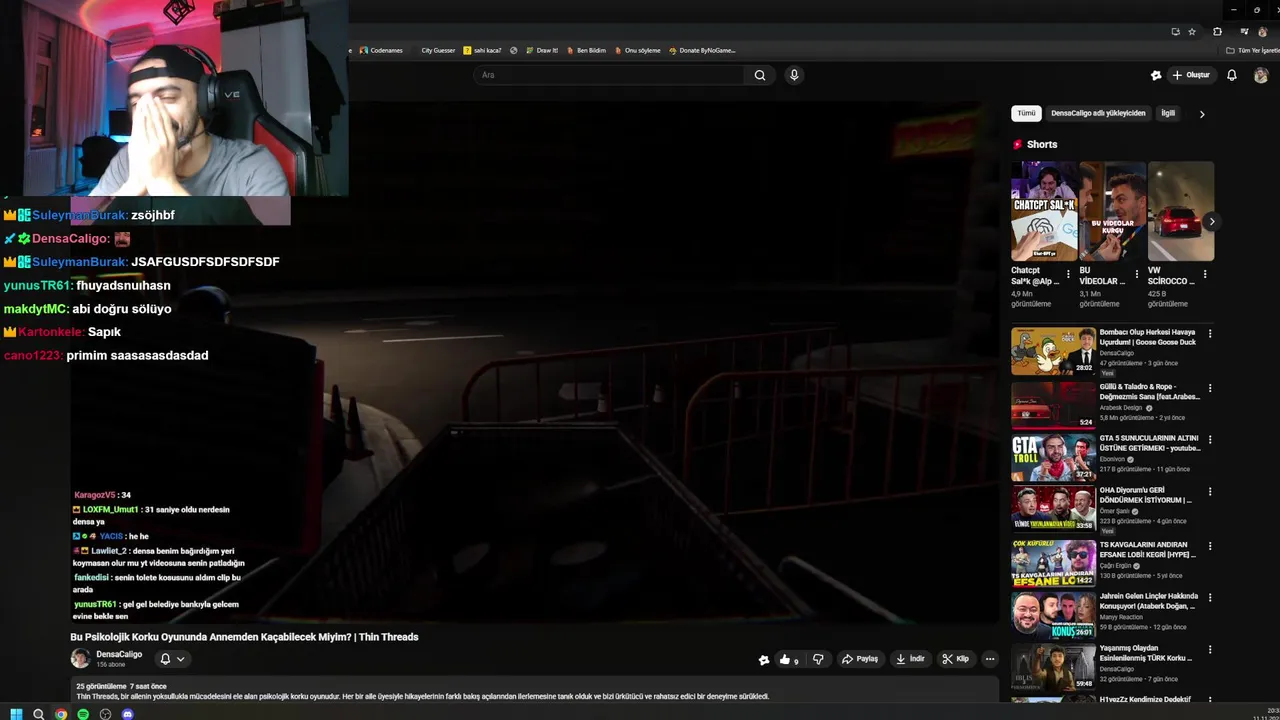Open the BU VİDEOLAR short thumbnail
This screenshot has height=720, width=1280.
(1113, 211)
